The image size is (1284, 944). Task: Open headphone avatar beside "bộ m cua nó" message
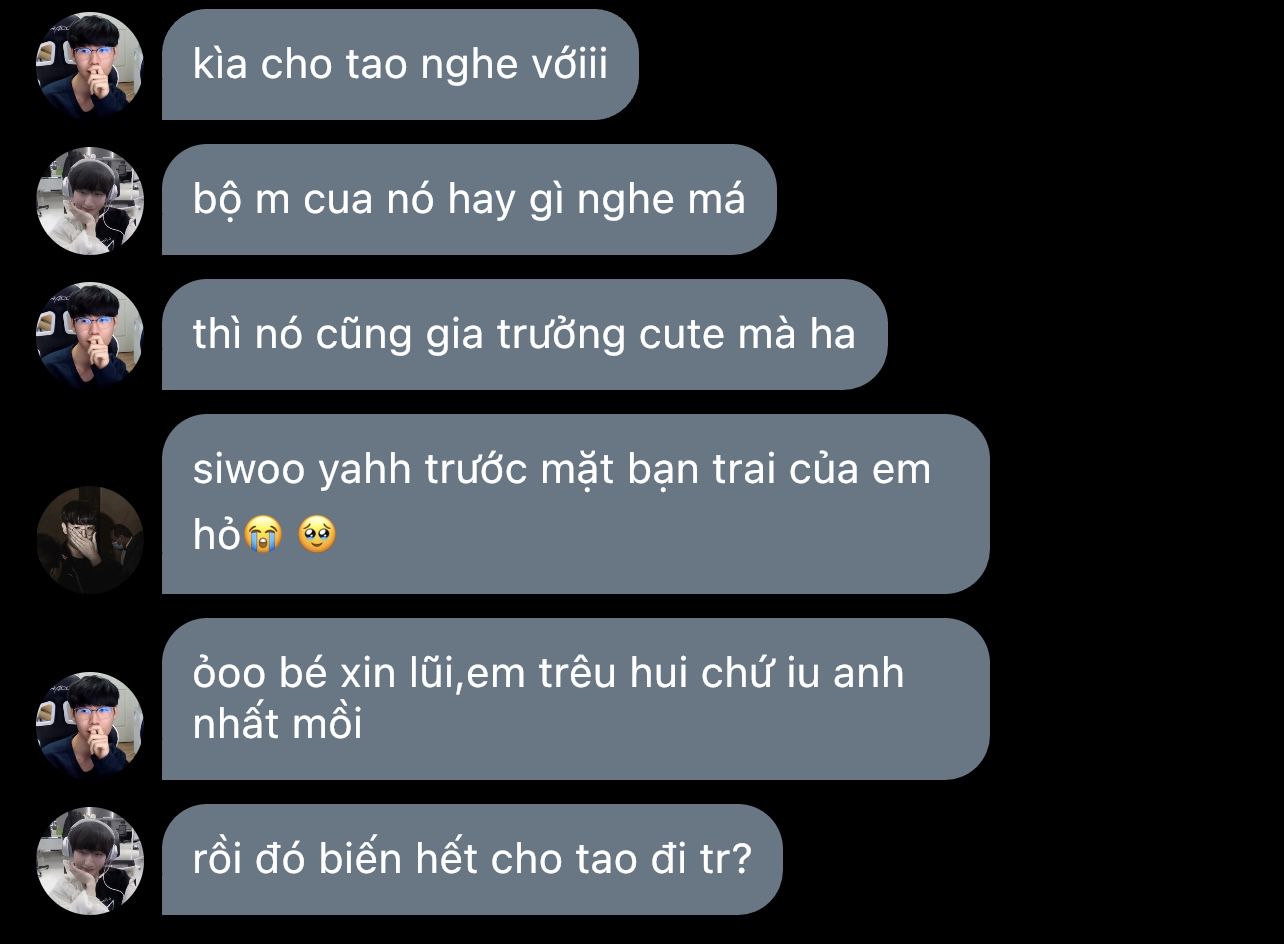90,200
